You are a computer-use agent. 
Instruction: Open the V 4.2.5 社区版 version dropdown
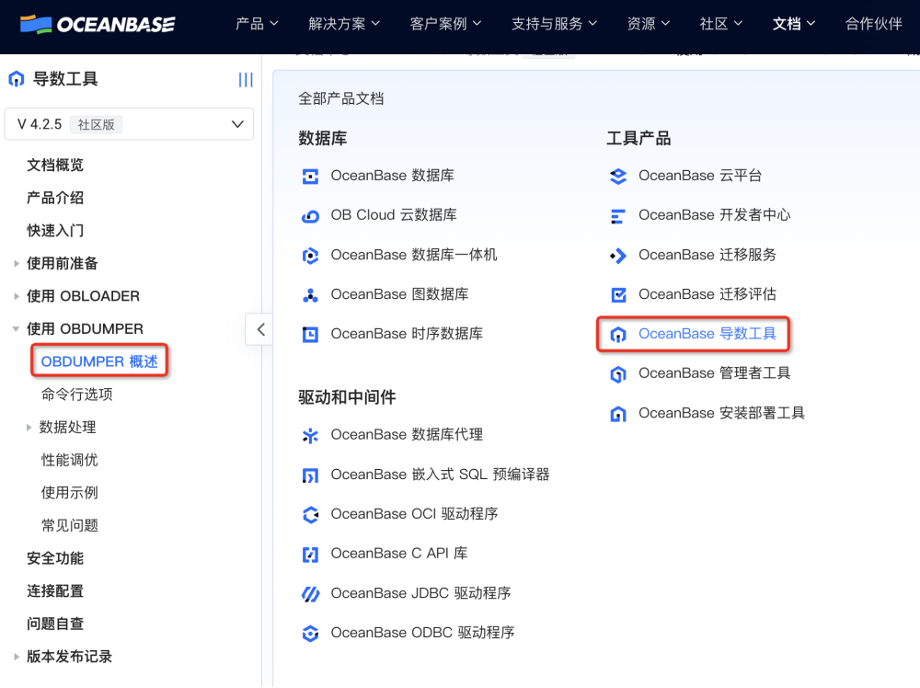pyautogui.click(x=129, y=124)
